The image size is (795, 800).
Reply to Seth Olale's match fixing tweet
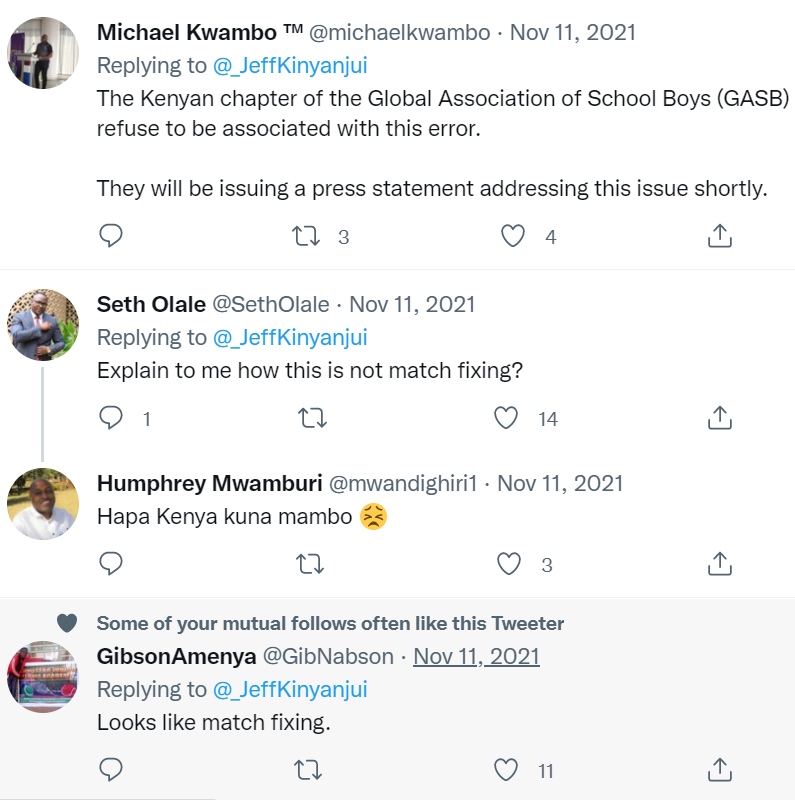[112, 418]
